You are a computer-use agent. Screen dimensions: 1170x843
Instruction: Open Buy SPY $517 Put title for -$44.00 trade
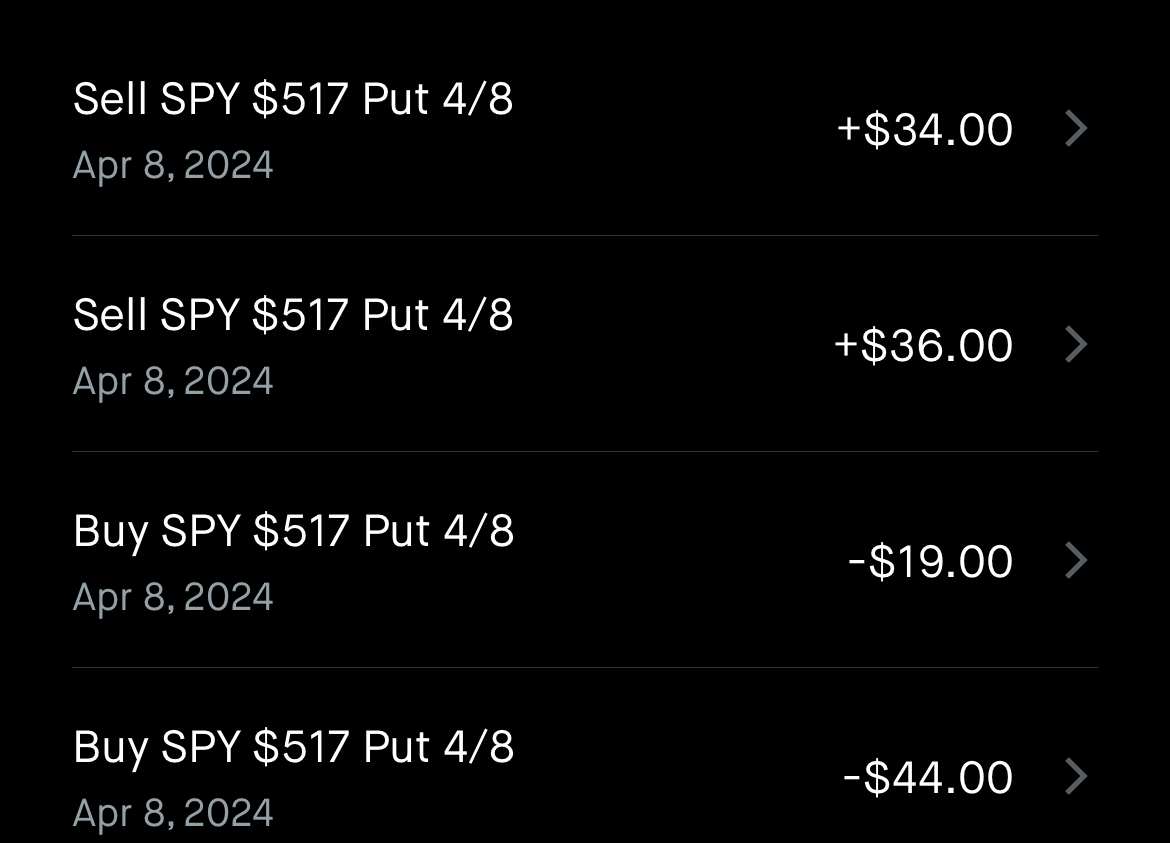pyautogui.click(x=293, y=748)
